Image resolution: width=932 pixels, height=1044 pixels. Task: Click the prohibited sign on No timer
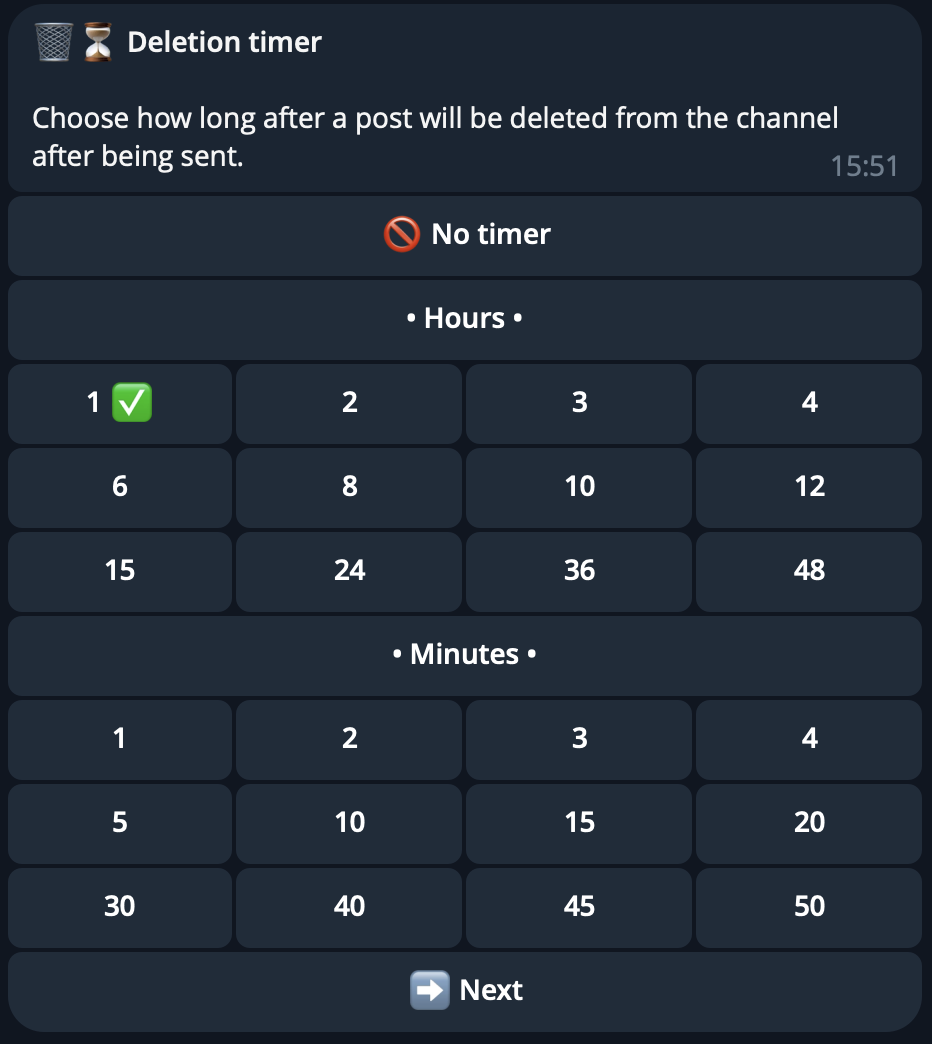[x=400, y=234]
